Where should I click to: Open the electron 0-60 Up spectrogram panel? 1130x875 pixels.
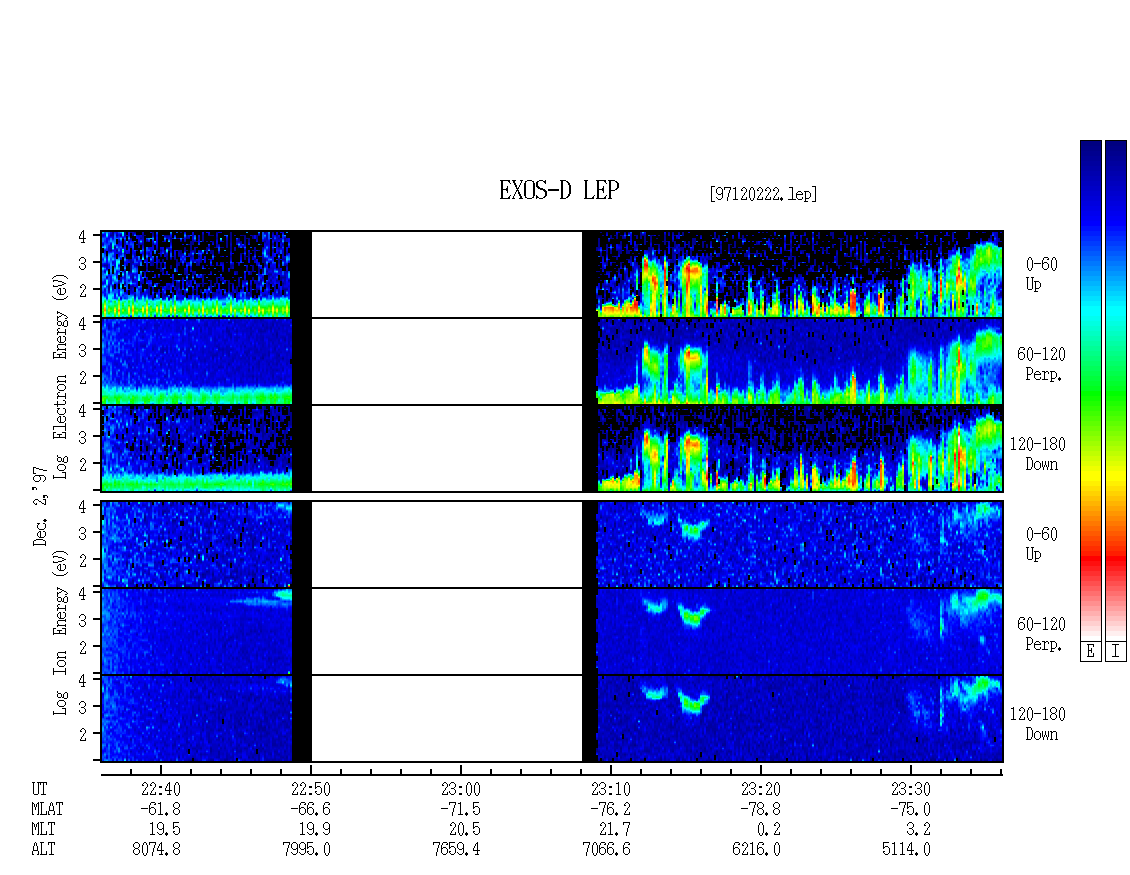click(x=552, y=274)
